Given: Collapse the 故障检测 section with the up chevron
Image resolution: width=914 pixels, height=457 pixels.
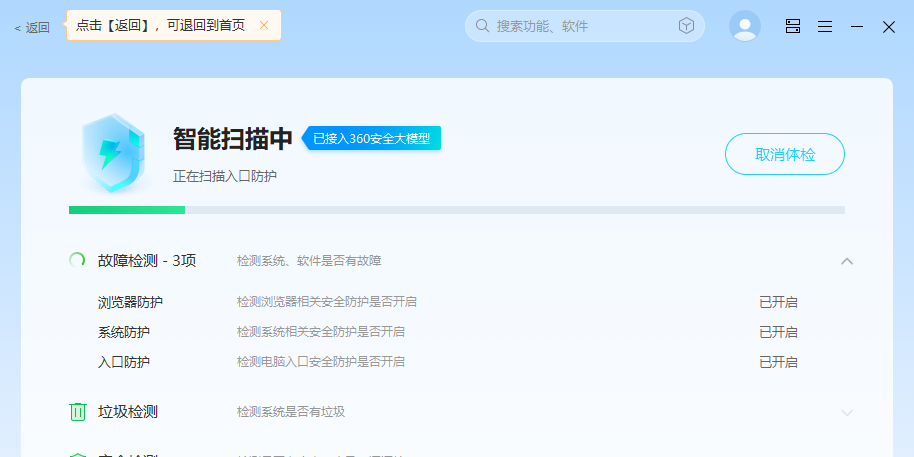Looking at the screenshot, I should [x=847, y=261].
